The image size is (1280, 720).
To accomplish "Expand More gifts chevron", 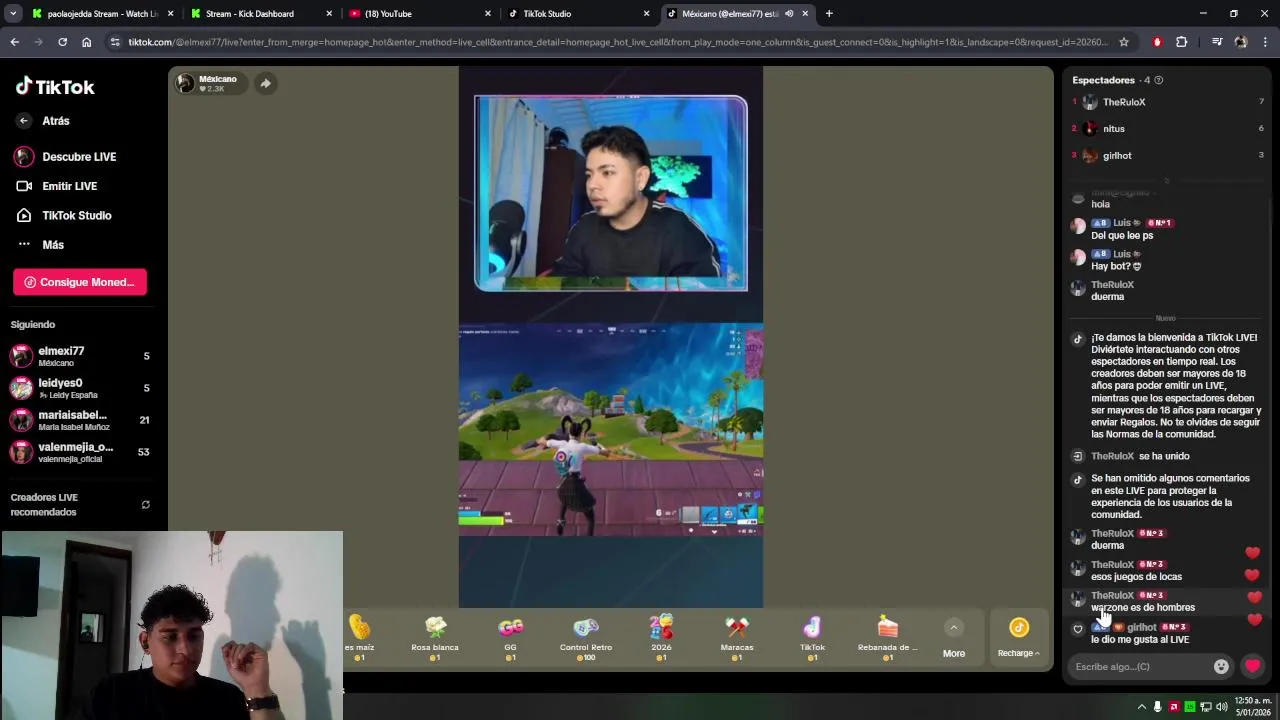I will pos(953,627).
